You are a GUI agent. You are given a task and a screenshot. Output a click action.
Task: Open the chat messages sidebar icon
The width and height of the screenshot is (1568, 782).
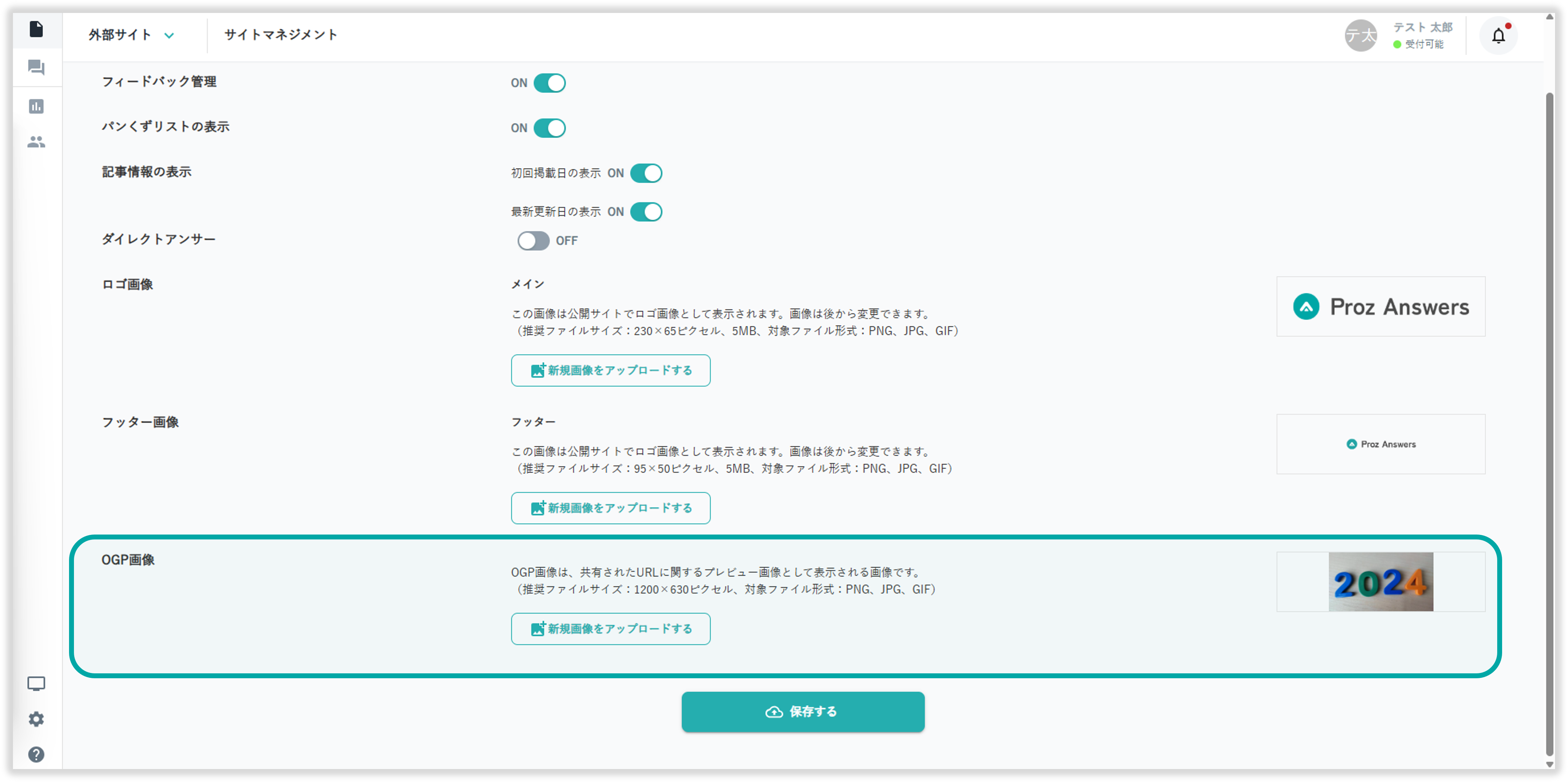click(x=36, y=67)
